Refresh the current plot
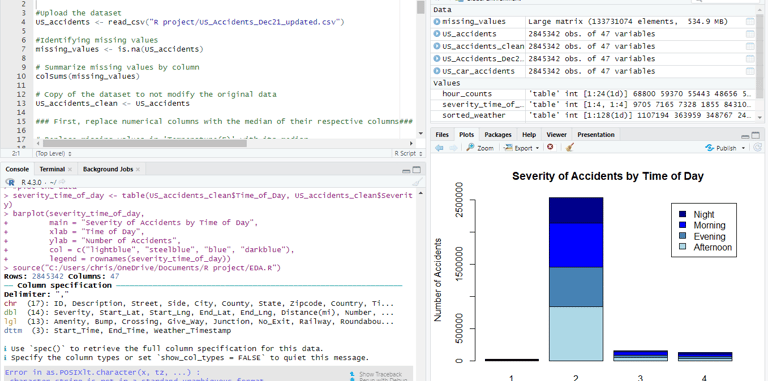 pyautogui.click(x=758, y=147)
